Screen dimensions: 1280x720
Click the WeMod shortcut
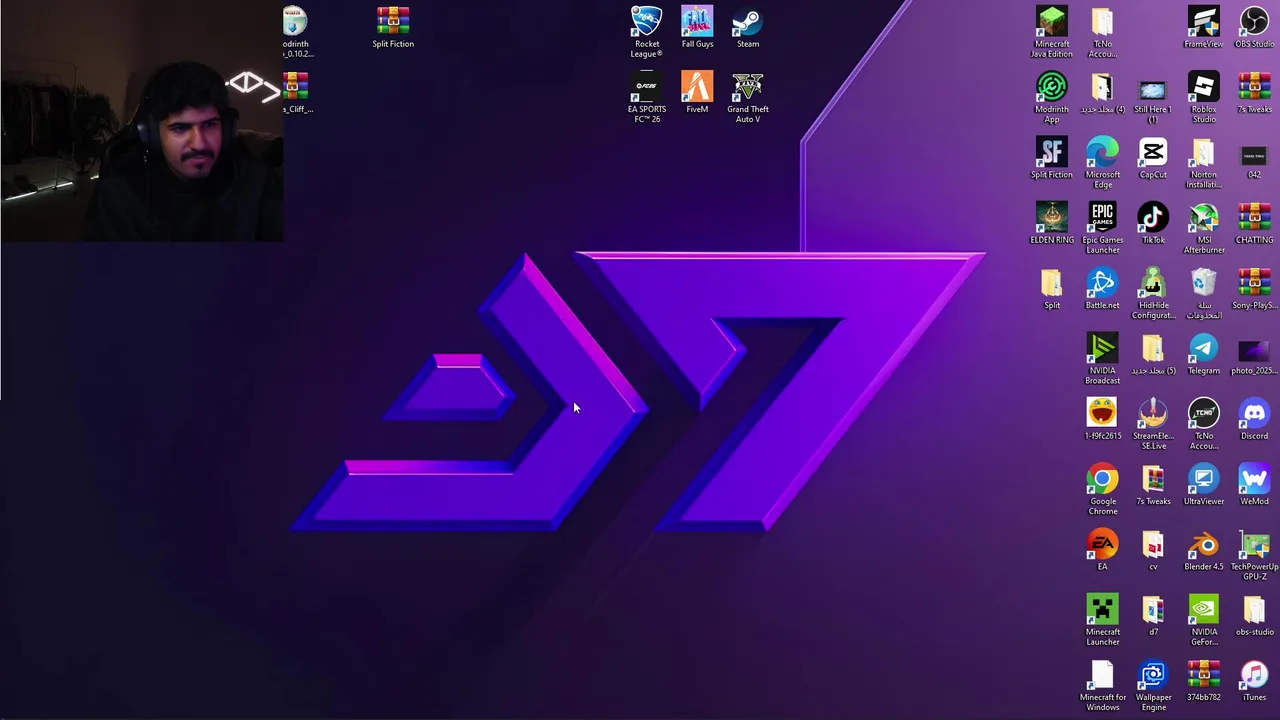1254,484
